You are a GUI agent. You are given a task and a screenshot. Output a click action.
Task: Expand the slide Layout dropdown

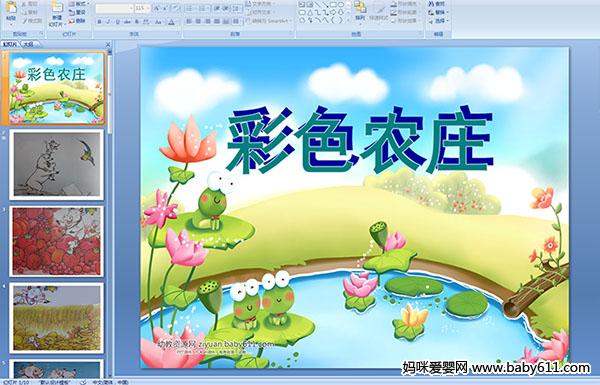(78, 4)
